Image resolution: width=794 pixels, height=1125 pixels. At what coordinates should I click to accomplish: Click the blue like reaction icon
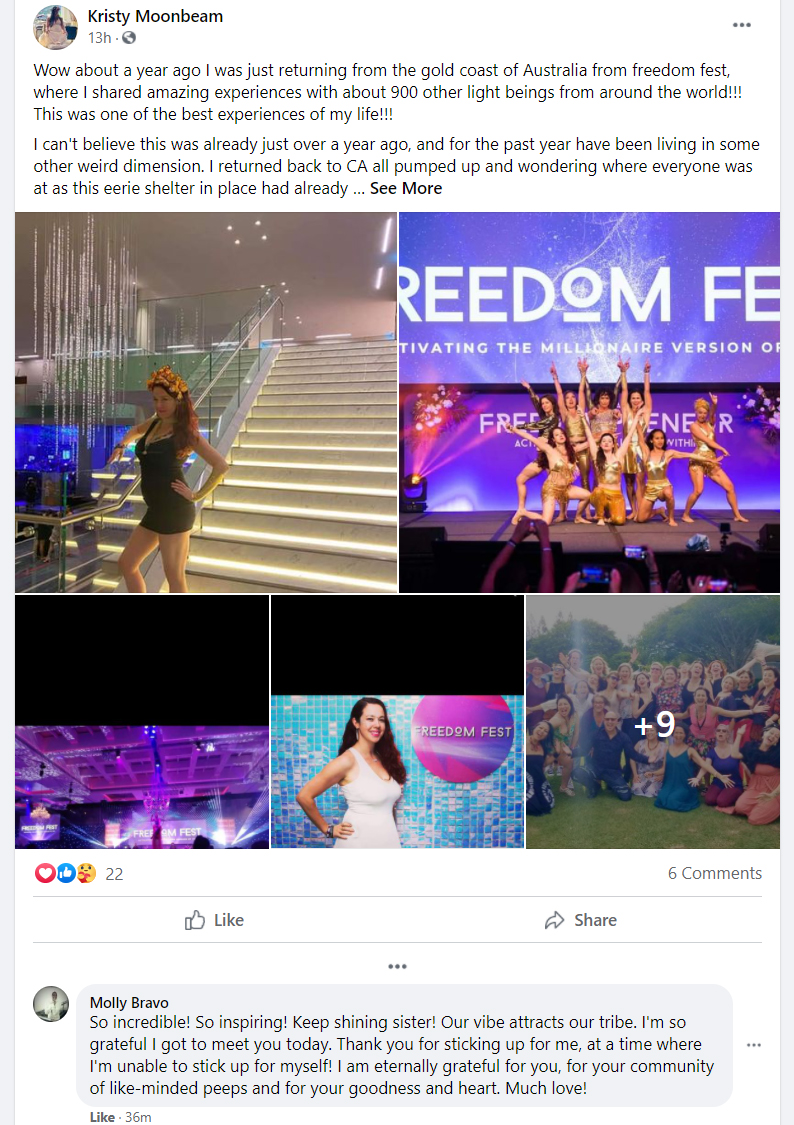66,873
